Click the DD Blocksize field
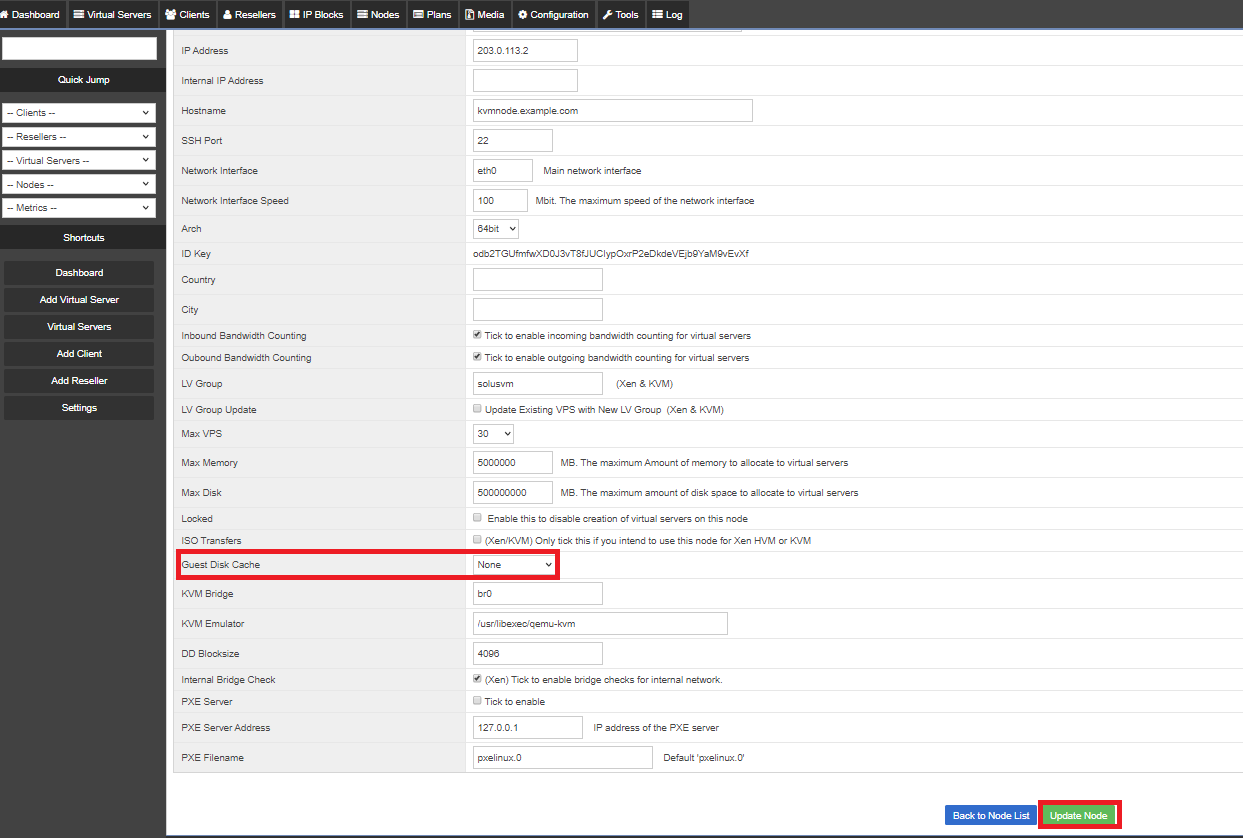The width and height of the screenshot is (1243, 838). coord(538,654)
